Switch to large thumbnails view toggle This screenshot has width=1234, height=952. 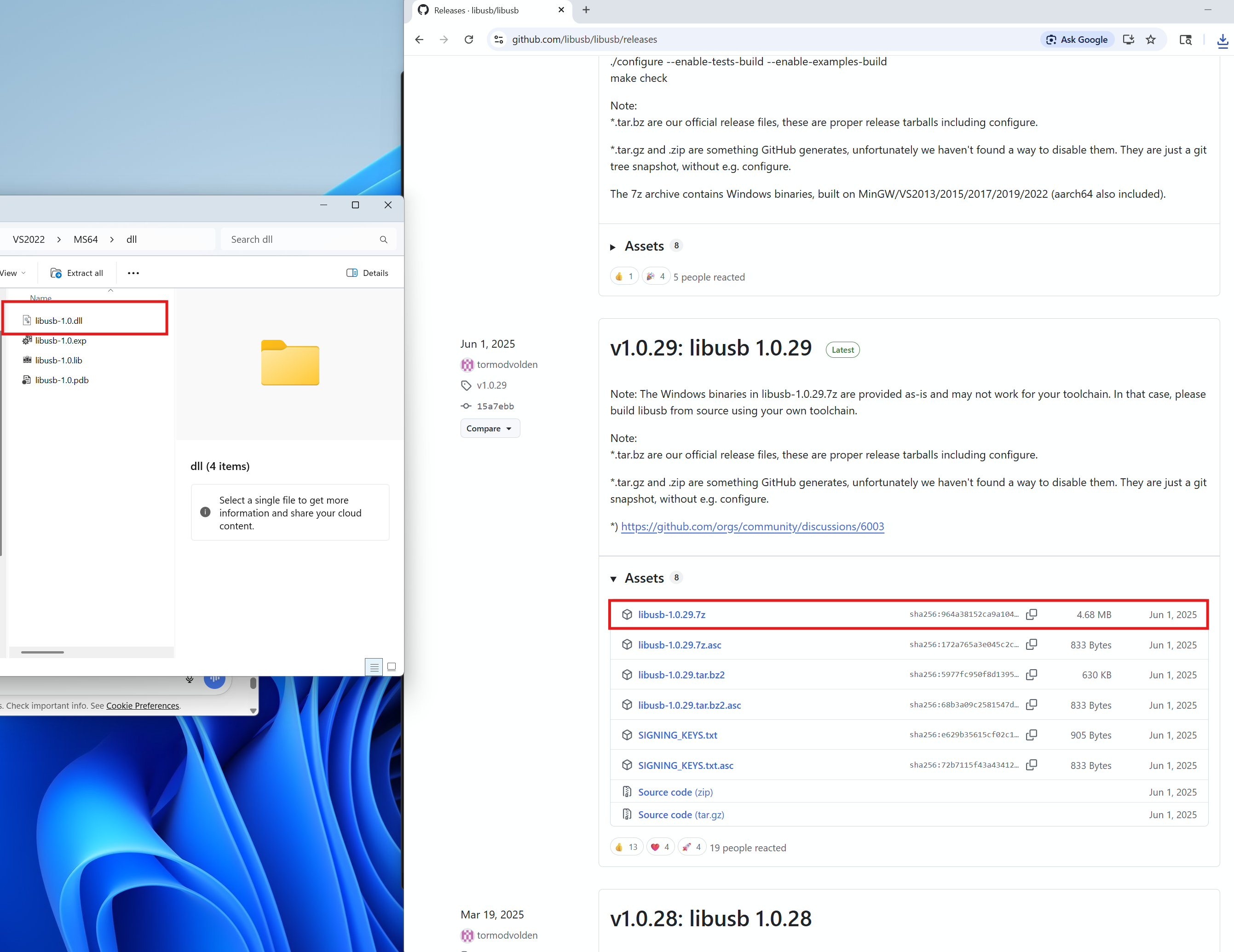391,667
